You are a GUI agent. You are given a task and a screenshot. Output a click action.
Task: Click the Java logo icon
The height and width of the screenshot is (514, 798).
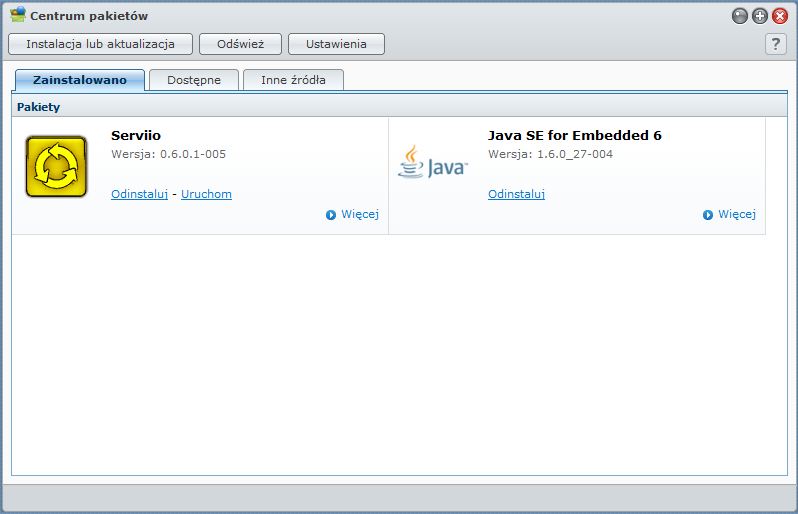[x=432, y=162]
